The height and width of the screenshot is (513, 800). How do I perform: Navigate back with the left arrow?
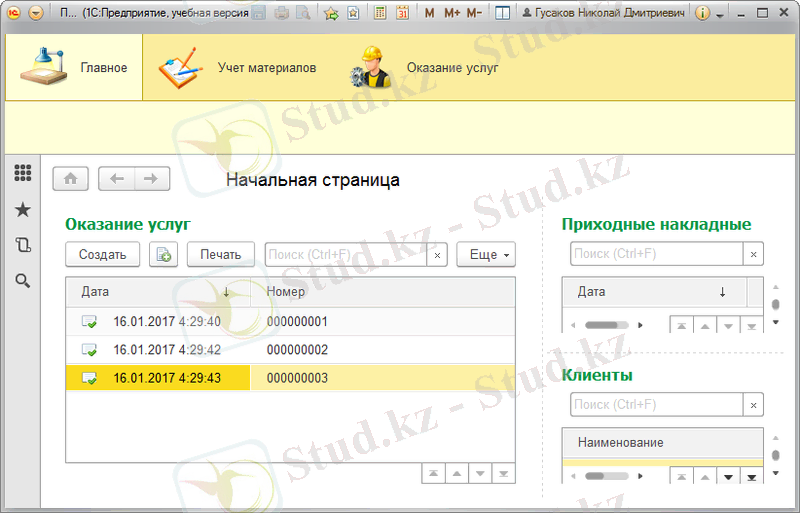click(x=118, y=179)
